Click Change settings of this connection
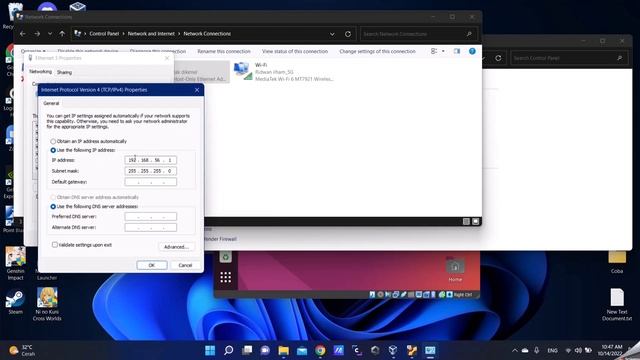Screen dimensions: 640x360 (x=377, y=51)
